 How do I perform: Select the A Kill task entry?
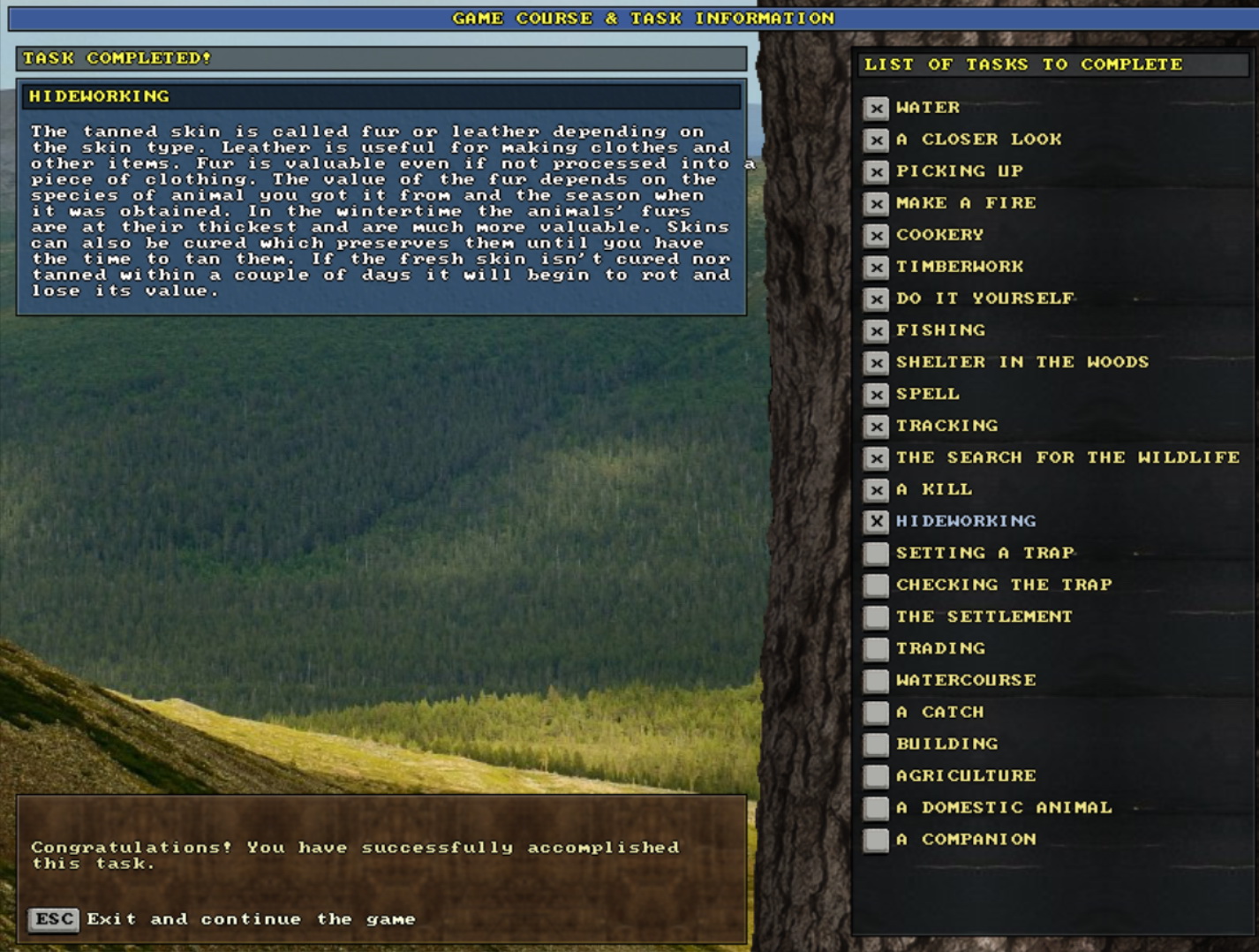coord(933,489)
